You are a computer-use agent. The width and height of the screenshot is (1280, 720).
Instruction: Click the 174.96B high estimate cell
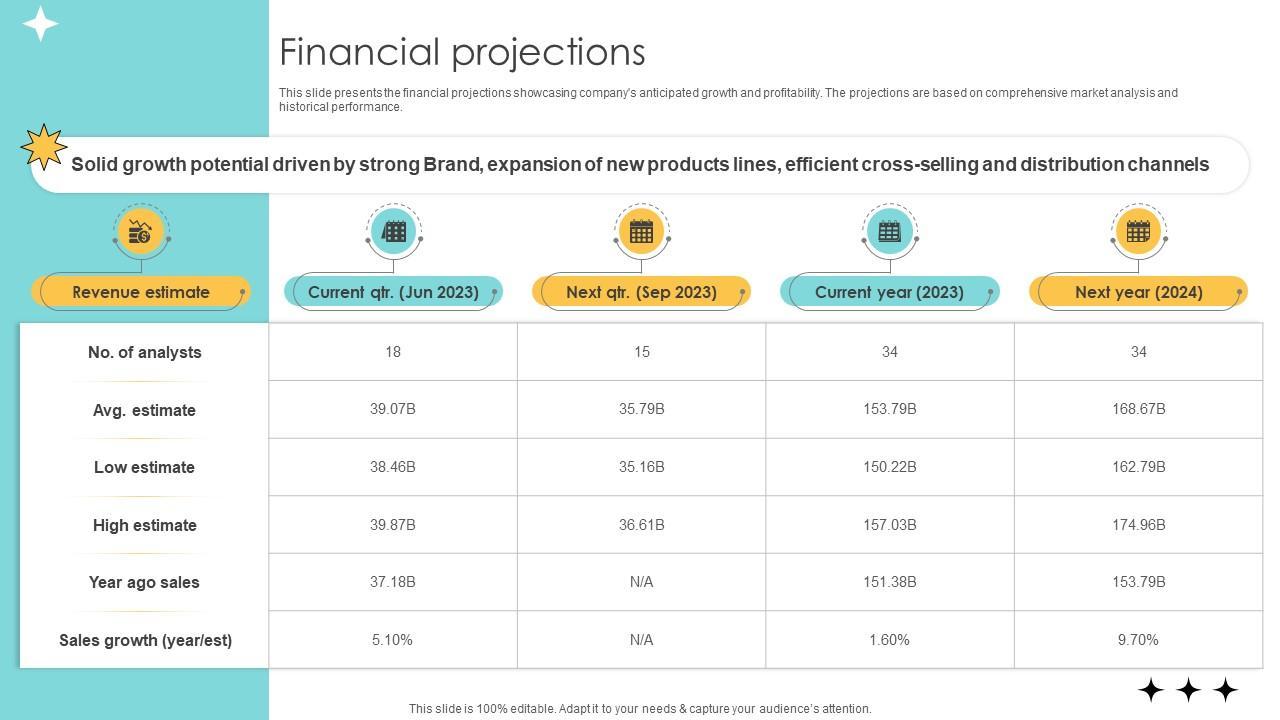1138,524
